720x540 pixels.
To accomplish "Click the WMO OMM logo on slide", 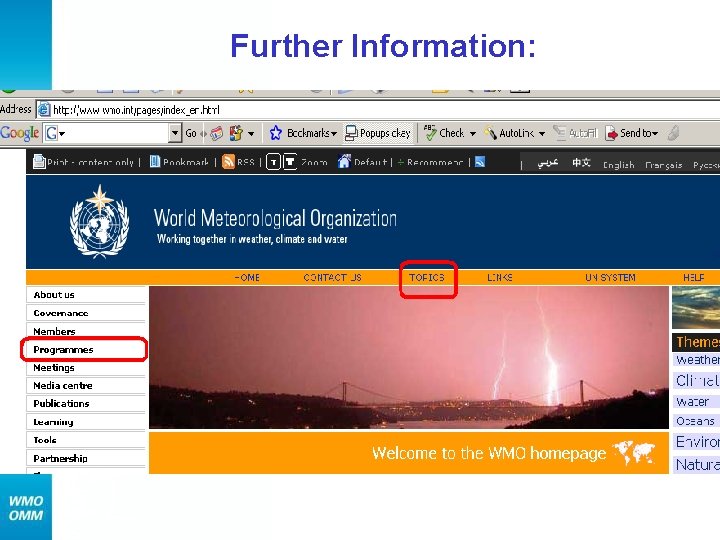I will point(26,508).
